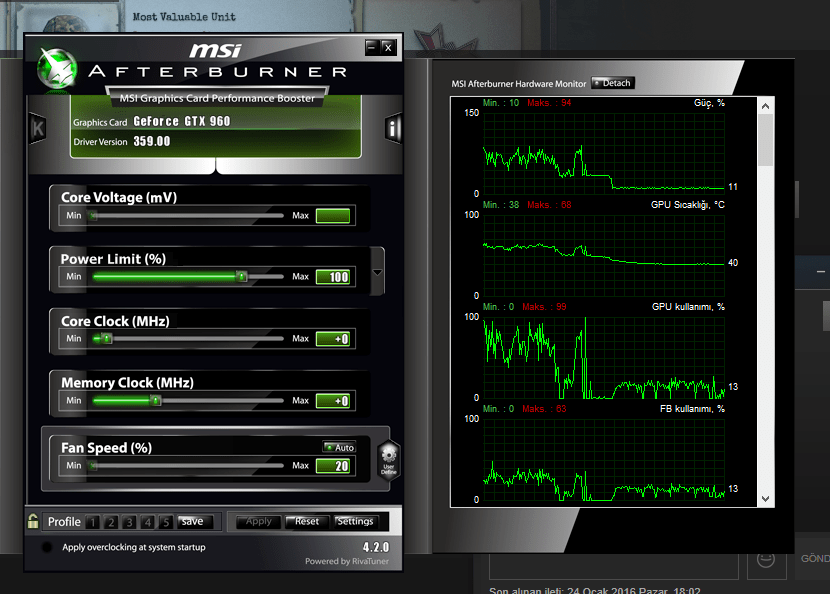The image size is (830, 594).
Task: Click the hardware monitor scroll down arrow
Action: click(765, 498)
